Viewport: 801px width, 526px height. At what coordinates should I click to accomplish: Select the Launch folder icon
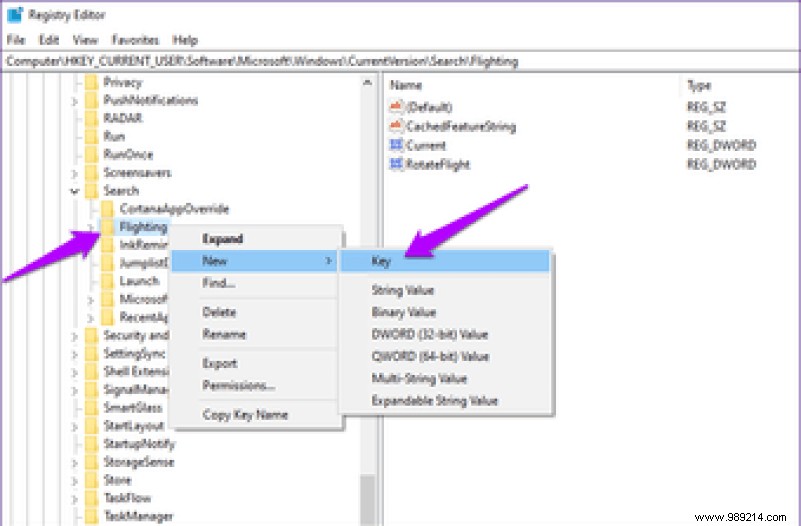pyautogui.click(x=107, y=281)
